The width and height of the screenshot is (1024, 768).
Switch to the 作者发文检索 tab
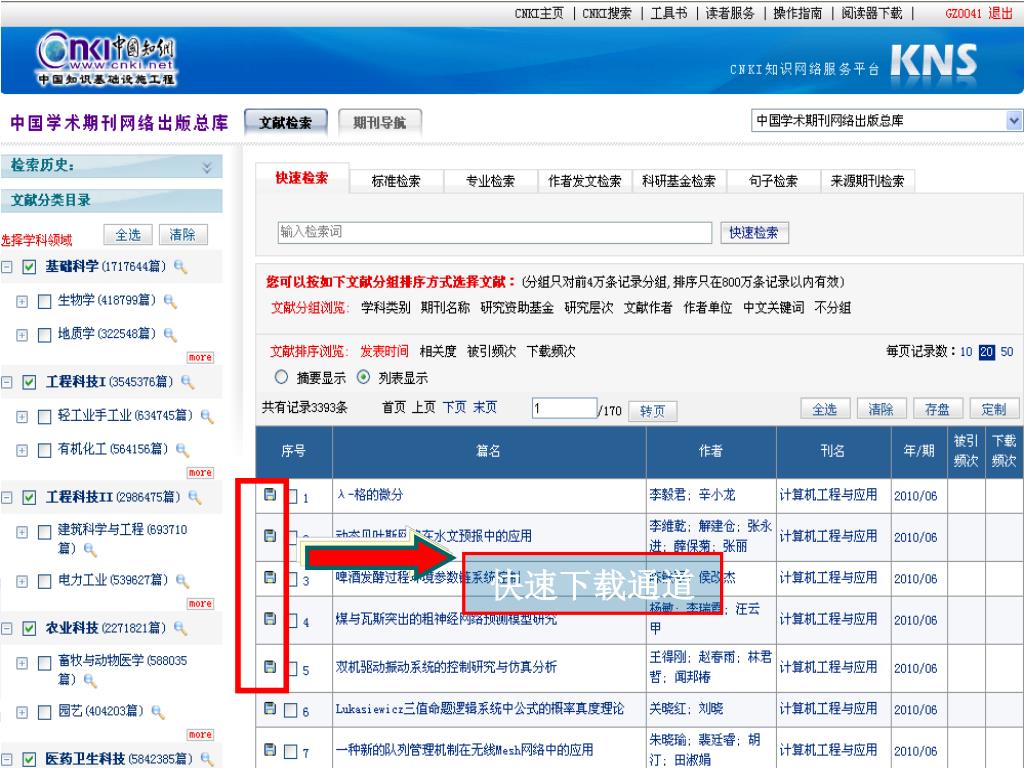[584, 181]
